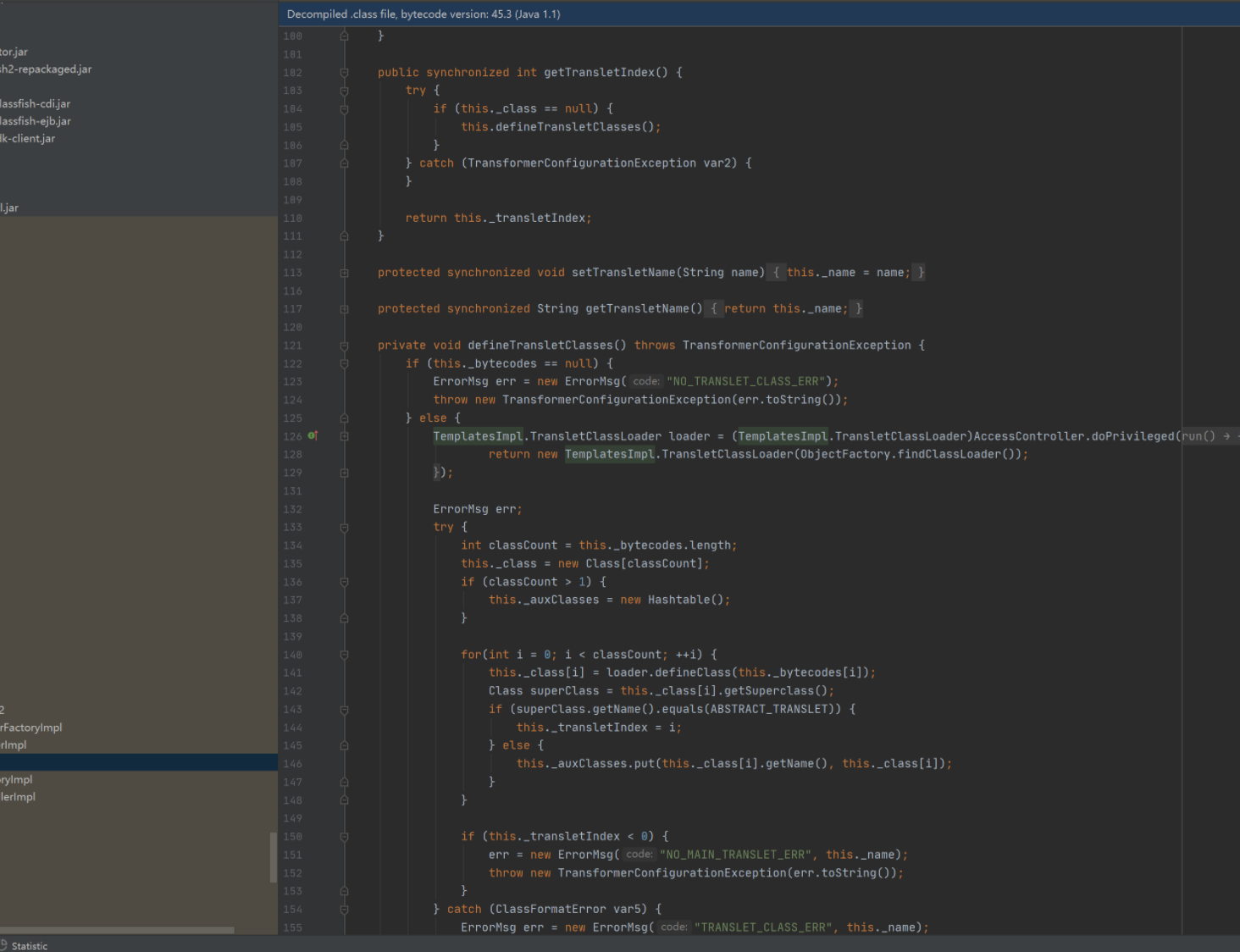Collapse the _bytecodes null check at line 122
Screen dimensions: 1240x952
(344, 364)
